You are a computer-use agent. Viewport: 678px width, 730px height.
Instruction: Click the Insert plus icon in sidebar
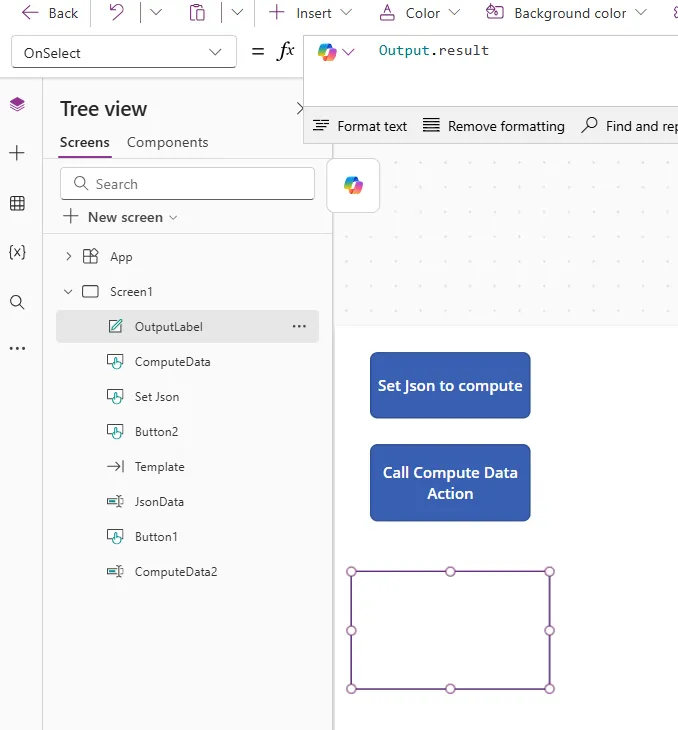pos(17,153)
